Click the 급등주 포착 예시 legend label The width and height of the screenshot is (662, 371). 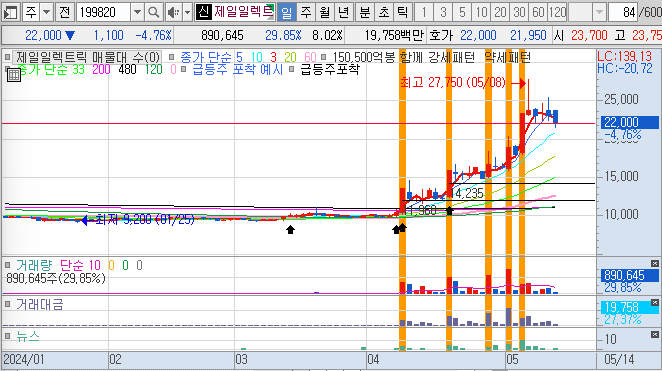point(237,69)
